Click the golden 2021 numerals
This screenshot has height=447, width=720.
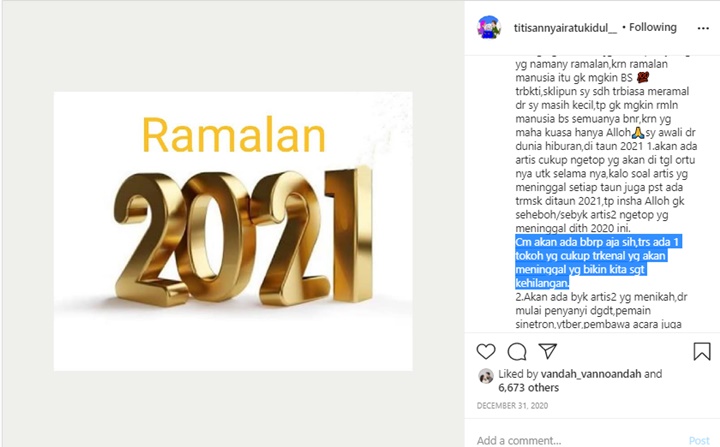[x=243, y=237]
